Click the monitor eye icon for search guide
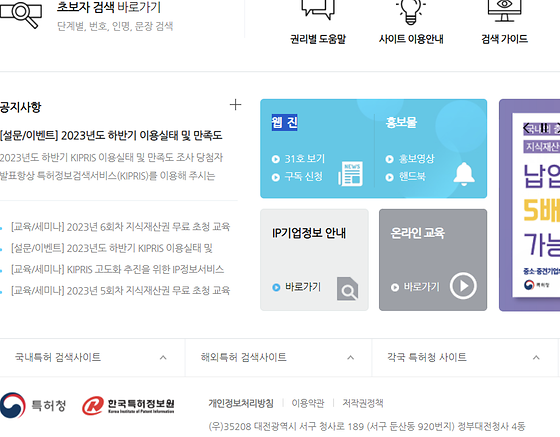 [504, 11]
